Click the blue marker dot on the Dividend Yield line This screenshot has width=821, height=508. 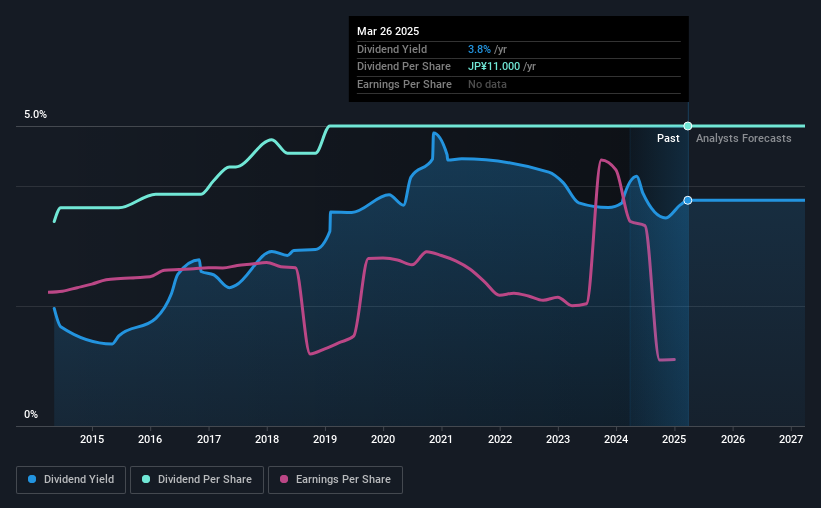tap(688, 200)
